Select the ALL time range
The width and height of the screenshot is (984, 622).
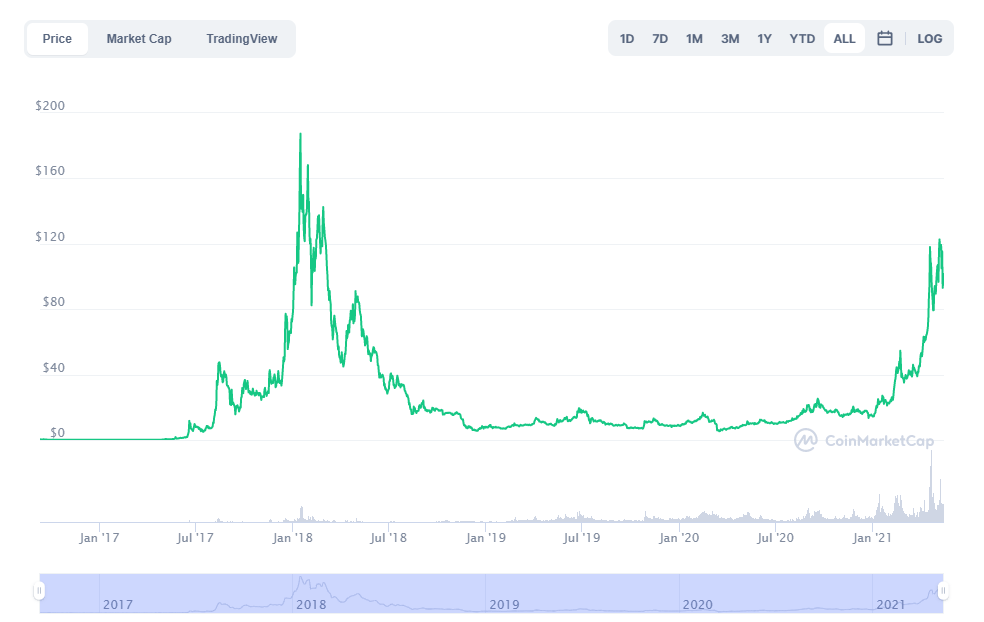(x=844, y=38)
